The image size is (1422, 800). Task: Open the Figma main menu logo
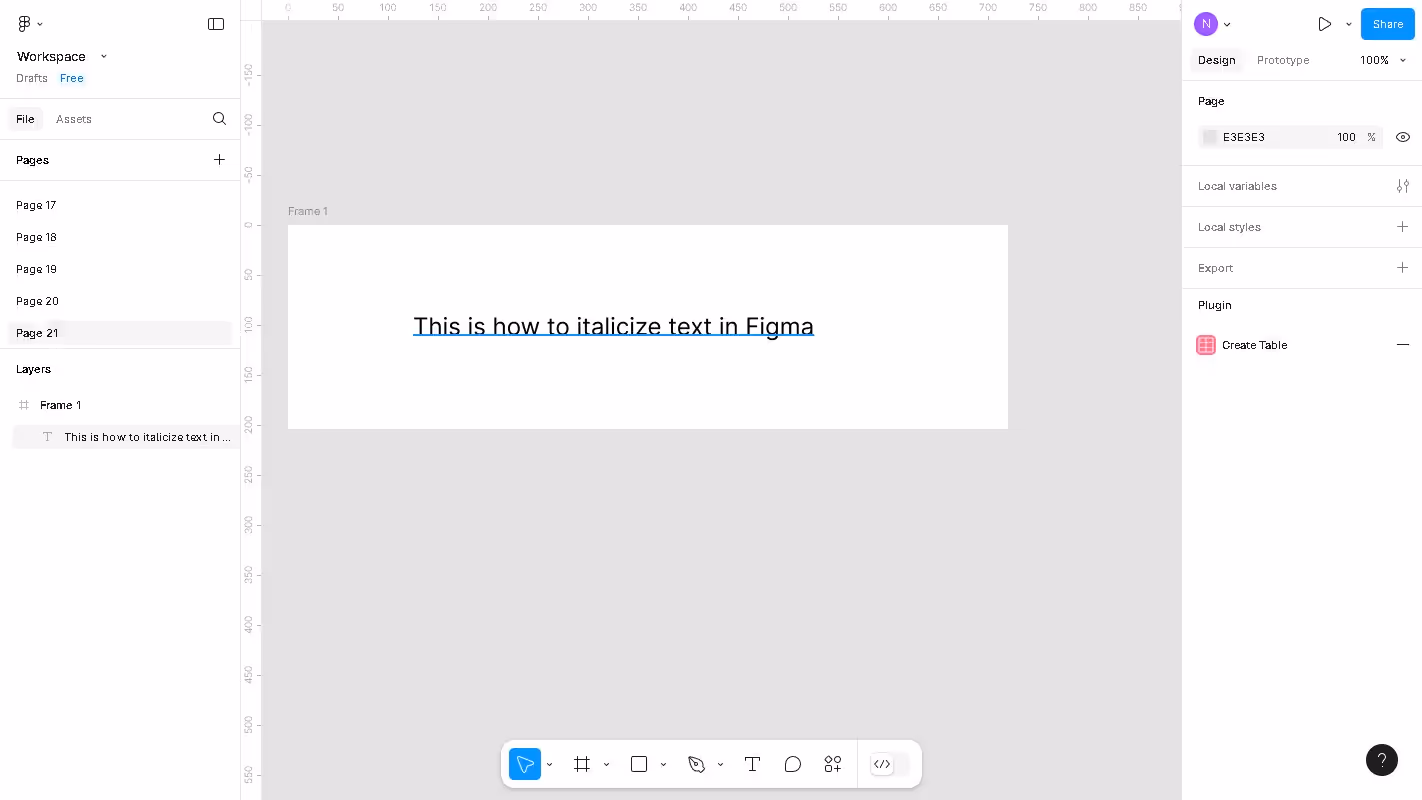coord(25,24)
